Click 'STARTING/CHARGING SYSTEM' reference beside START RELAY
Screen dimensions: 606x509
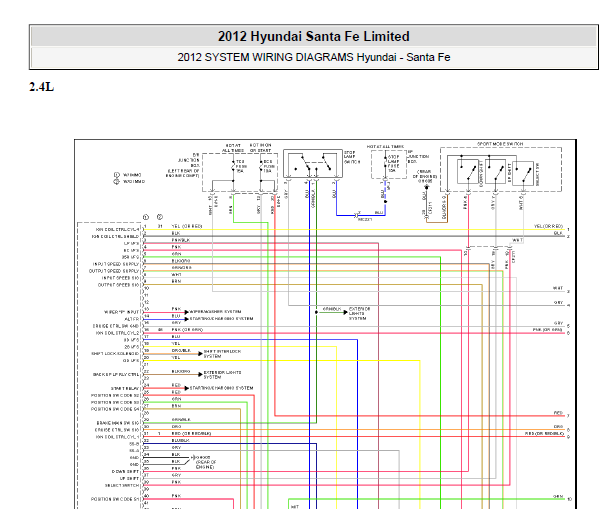click(x=221, y=388)
